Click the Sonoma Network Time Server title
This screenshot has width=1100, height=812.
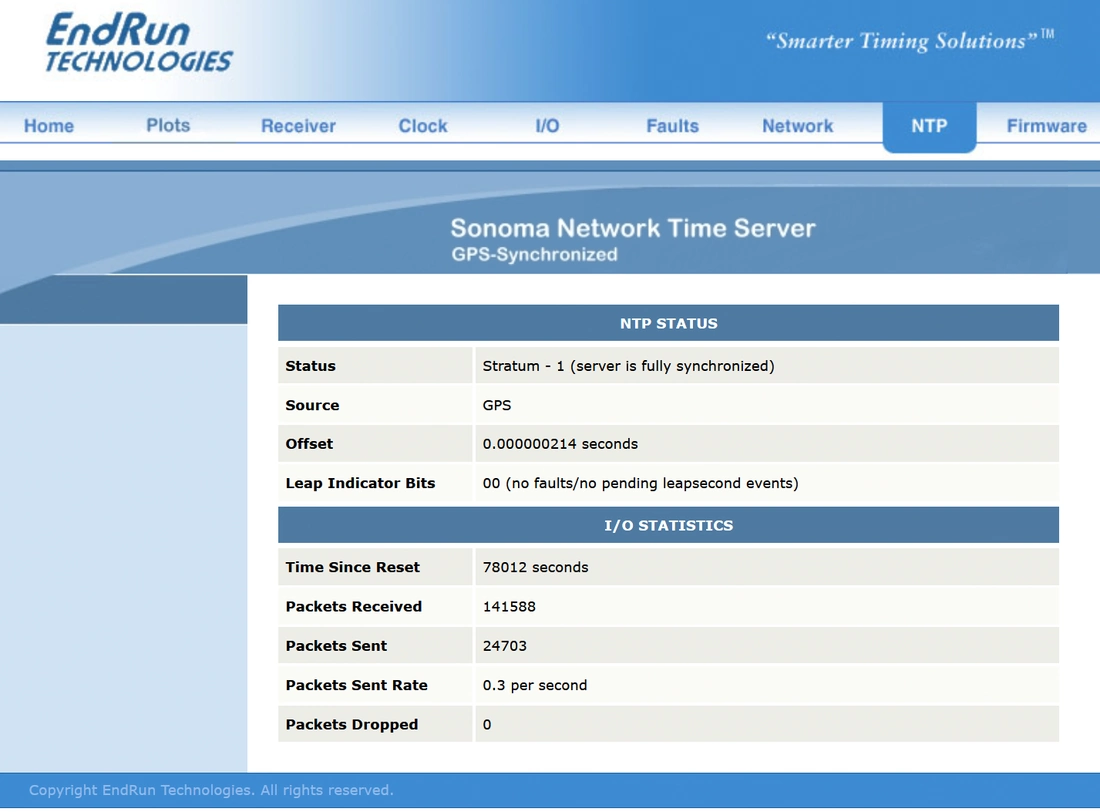tap(633, 228)
